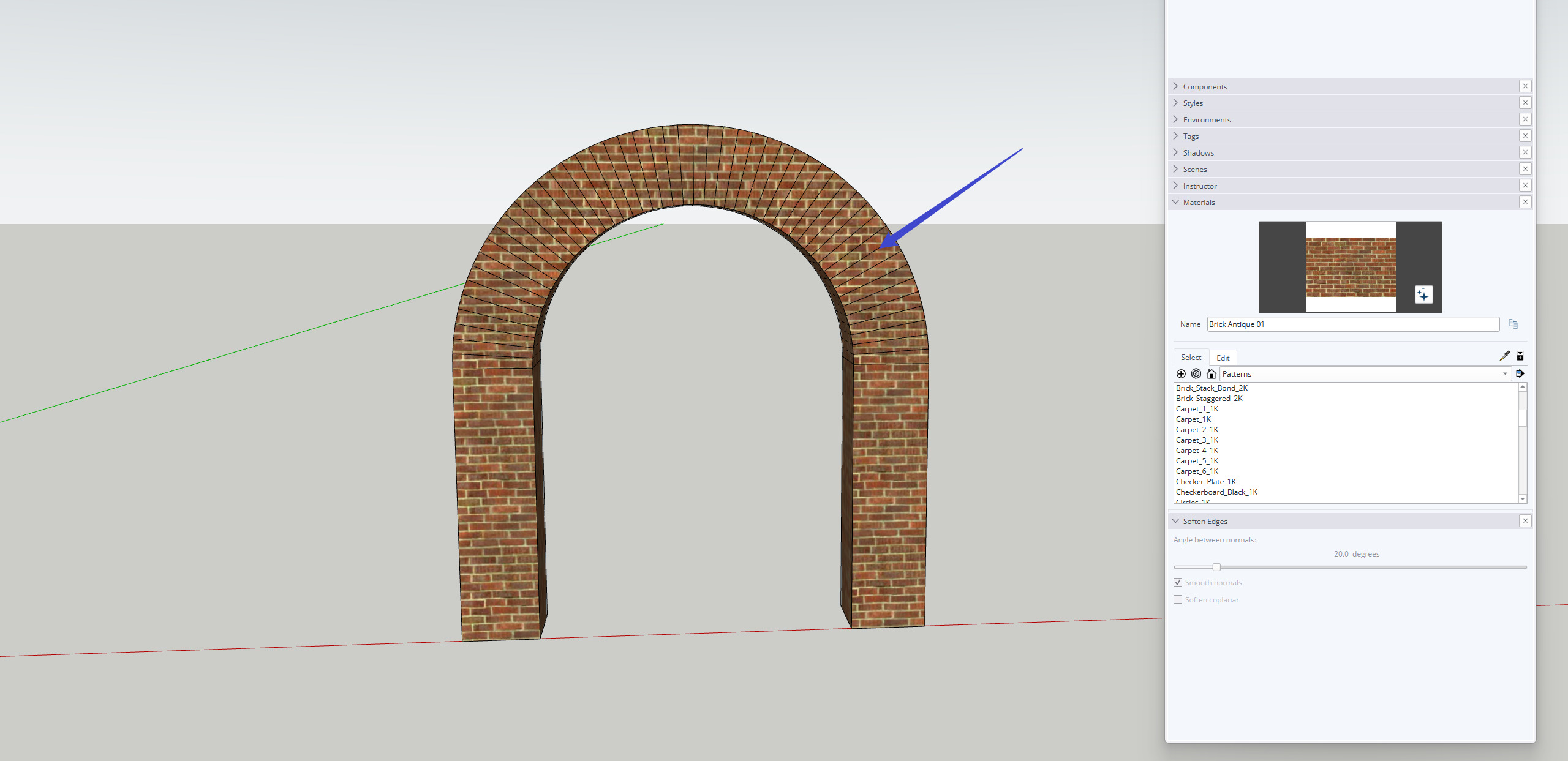Enable the Soften coplanar checkbox
This screenshot has width=1568, height=761.
(1178, 599)
